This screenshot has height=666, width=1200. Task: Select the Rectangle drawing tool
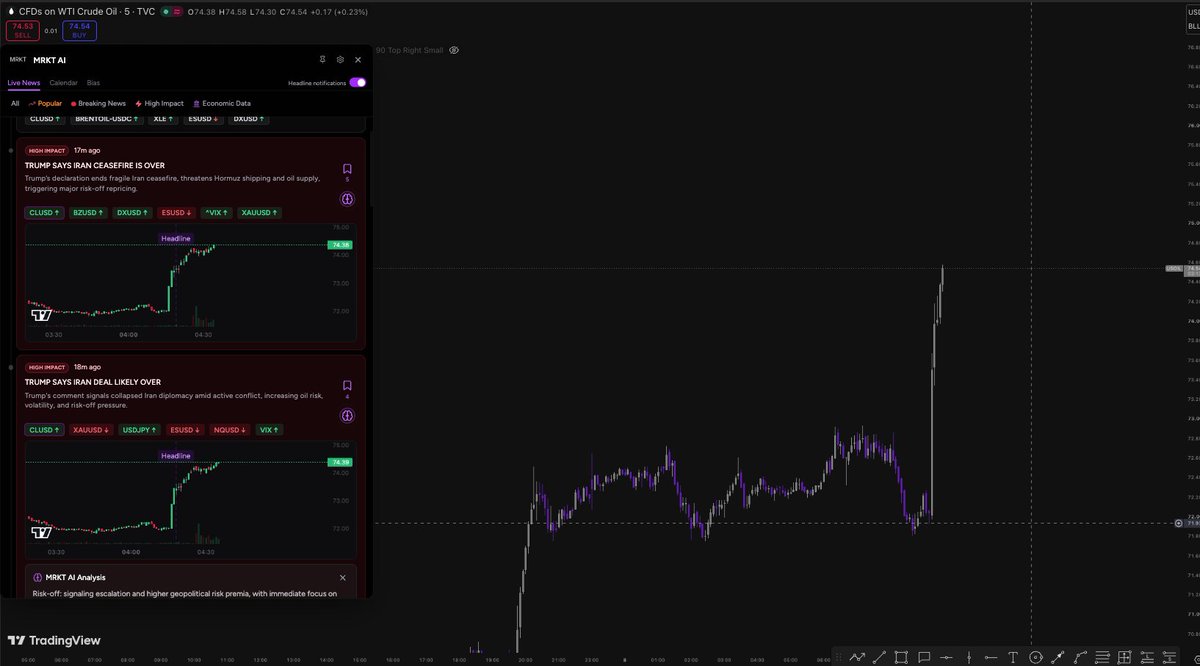coord(901,657)
